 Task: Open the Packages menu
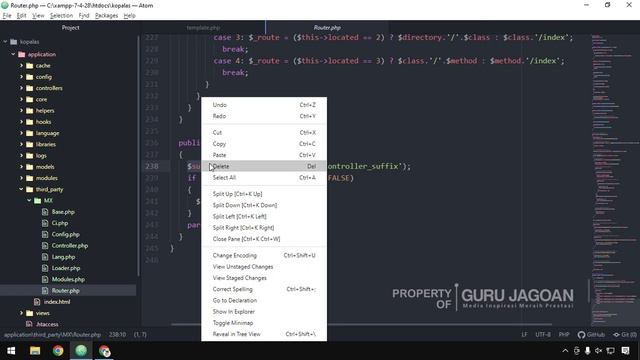[106, 16]
